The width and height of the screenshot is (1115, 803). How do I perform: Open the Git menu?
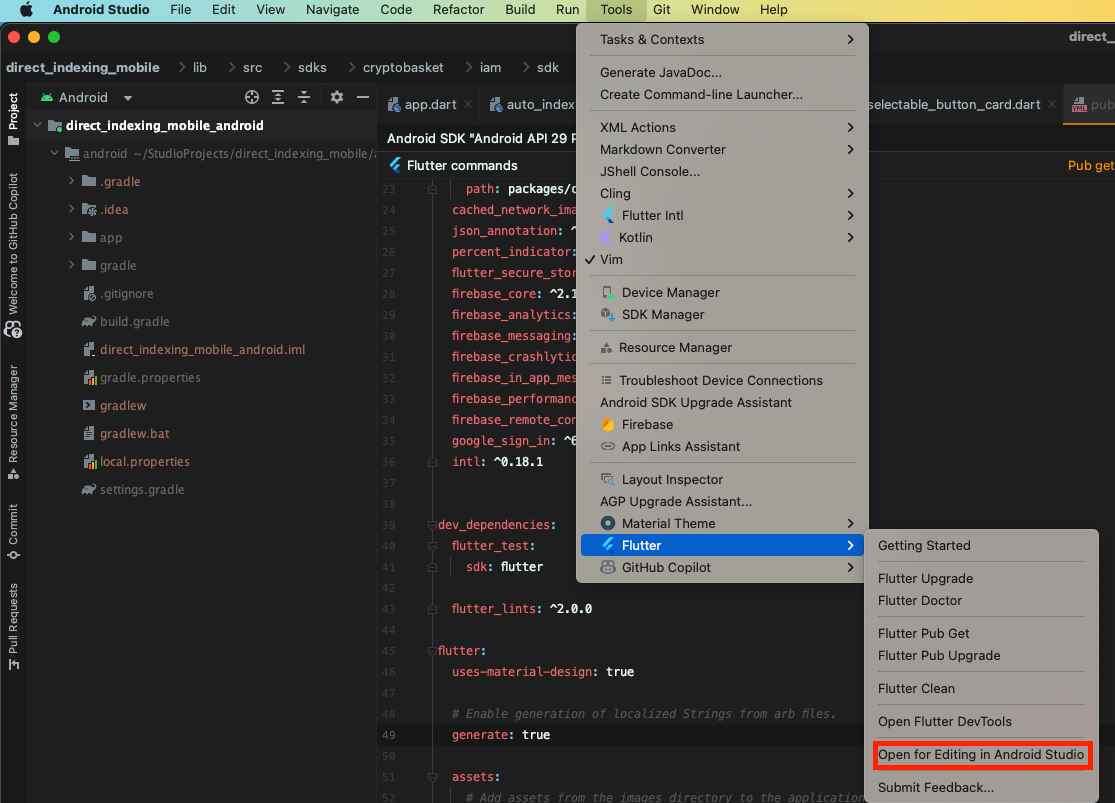(x=661, y=9)
